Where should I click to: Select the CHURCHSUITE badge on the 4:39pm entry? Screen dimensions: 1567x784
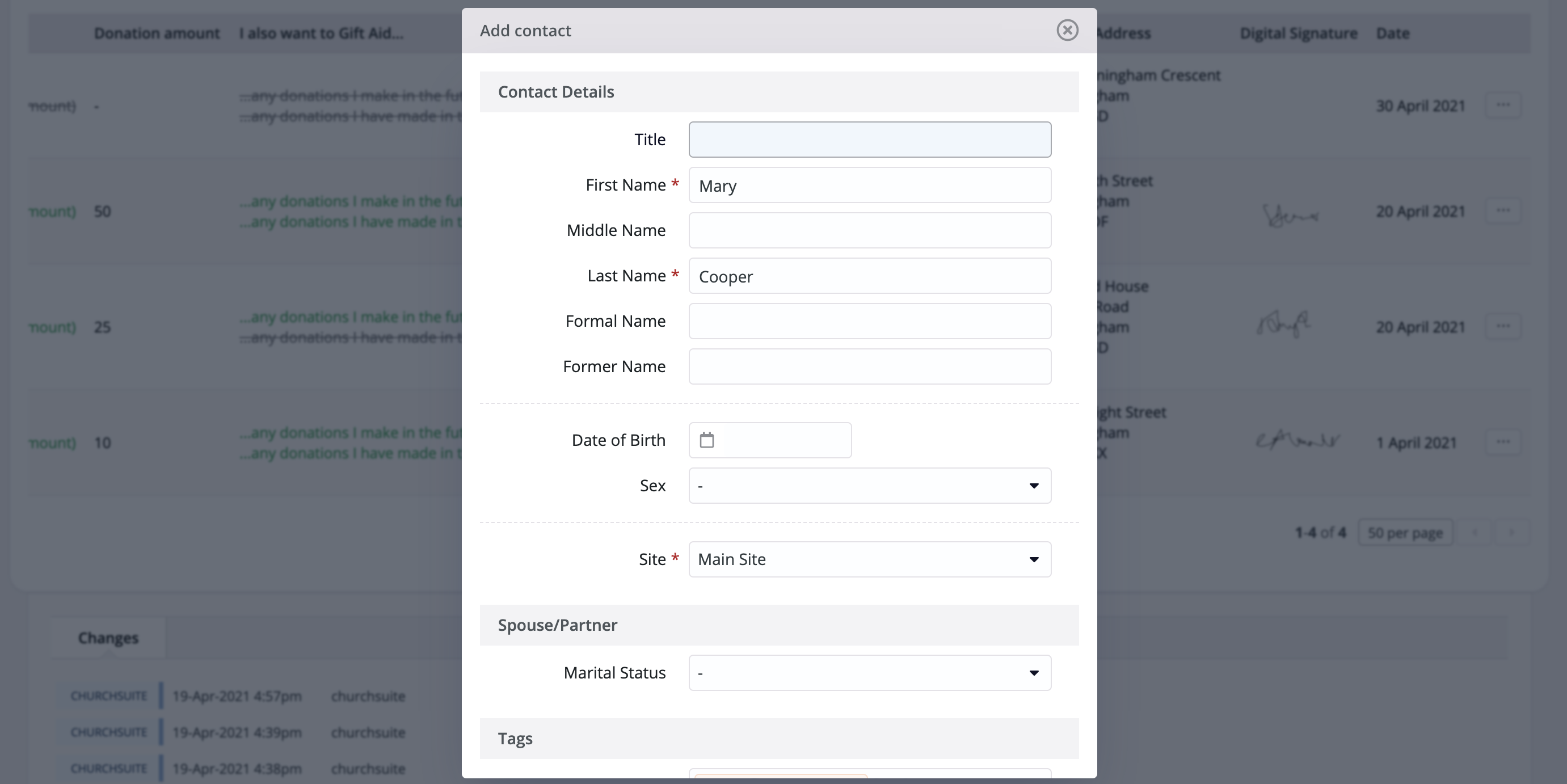coord(108,732)
